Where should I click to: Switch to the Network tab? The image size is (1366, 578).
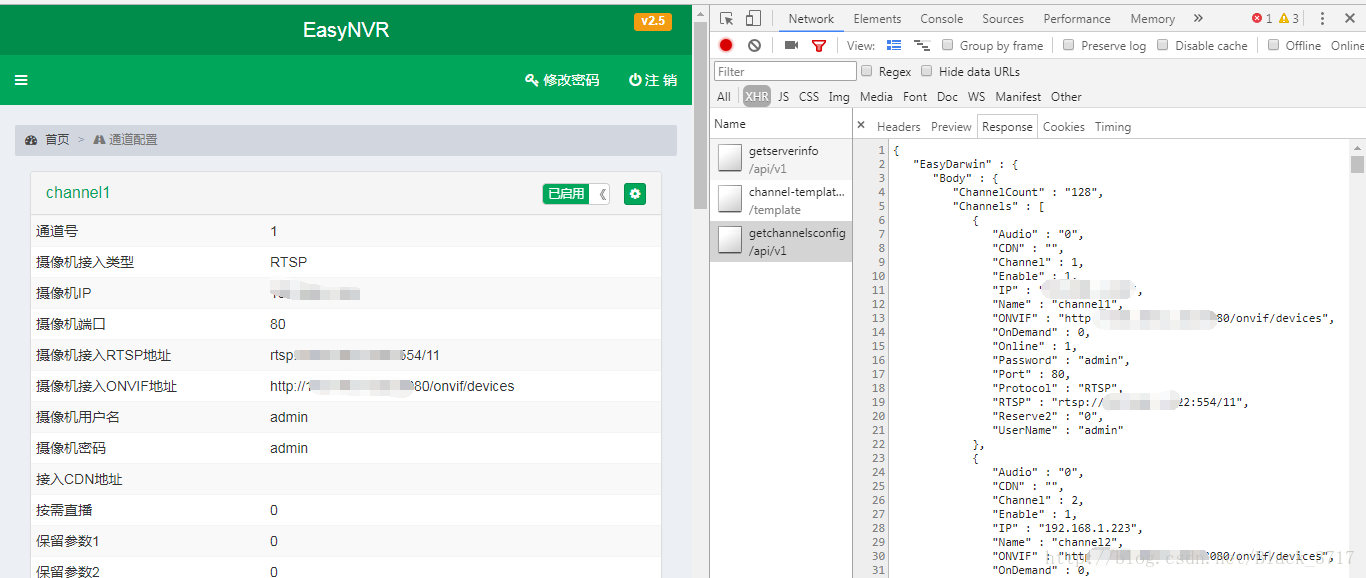point(811,18)
